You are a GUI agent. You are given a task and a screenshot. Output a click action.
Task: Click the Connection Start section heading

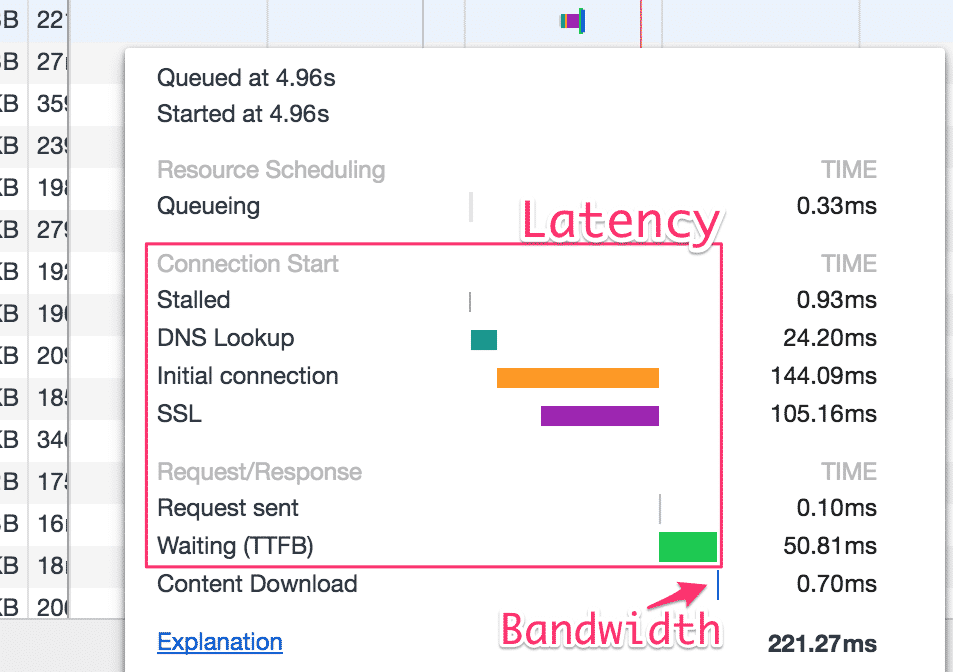tap(248, 264)
